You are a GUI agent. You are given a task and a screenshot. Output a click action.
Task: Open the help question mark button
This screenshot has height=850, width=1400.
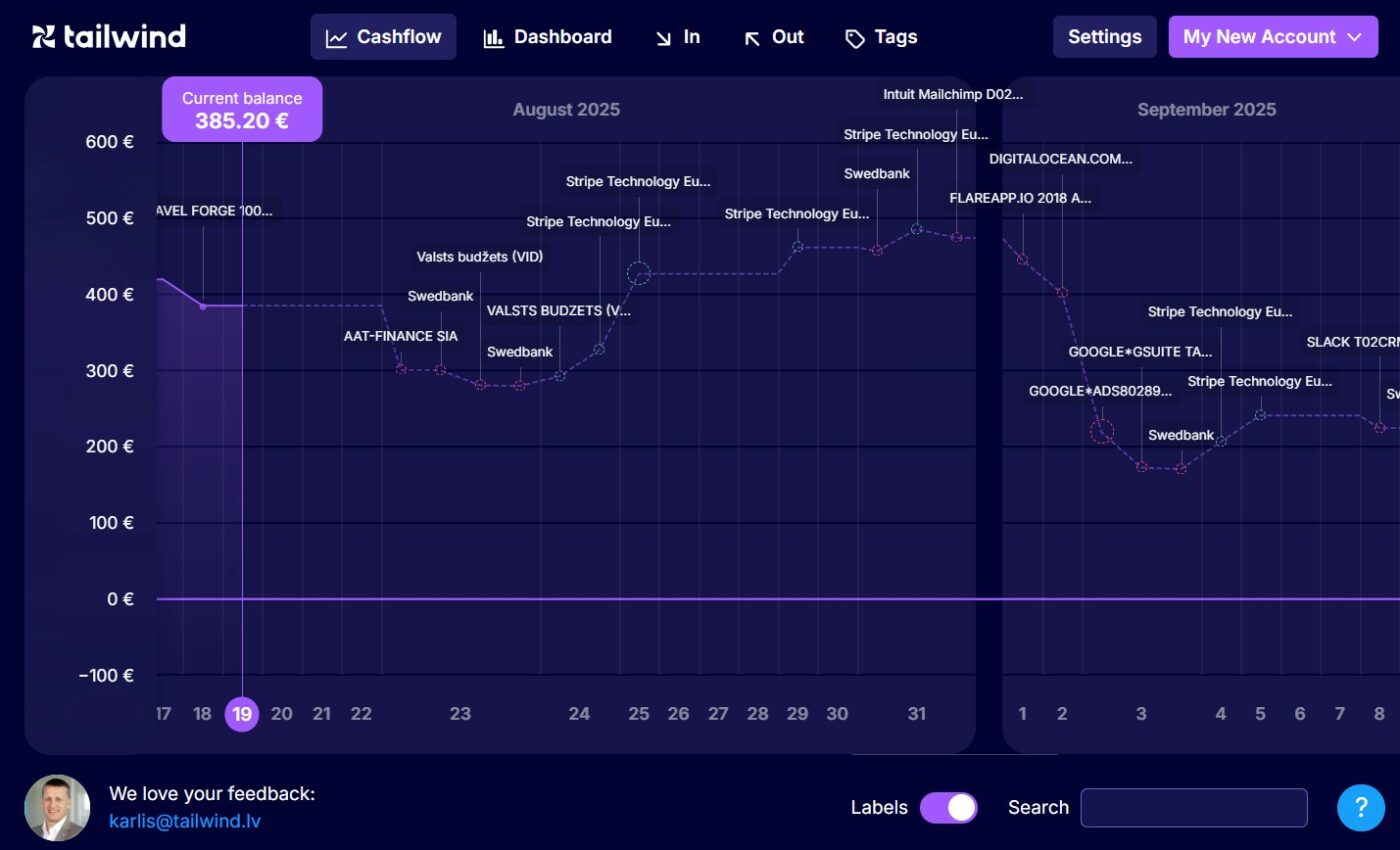1361,808
